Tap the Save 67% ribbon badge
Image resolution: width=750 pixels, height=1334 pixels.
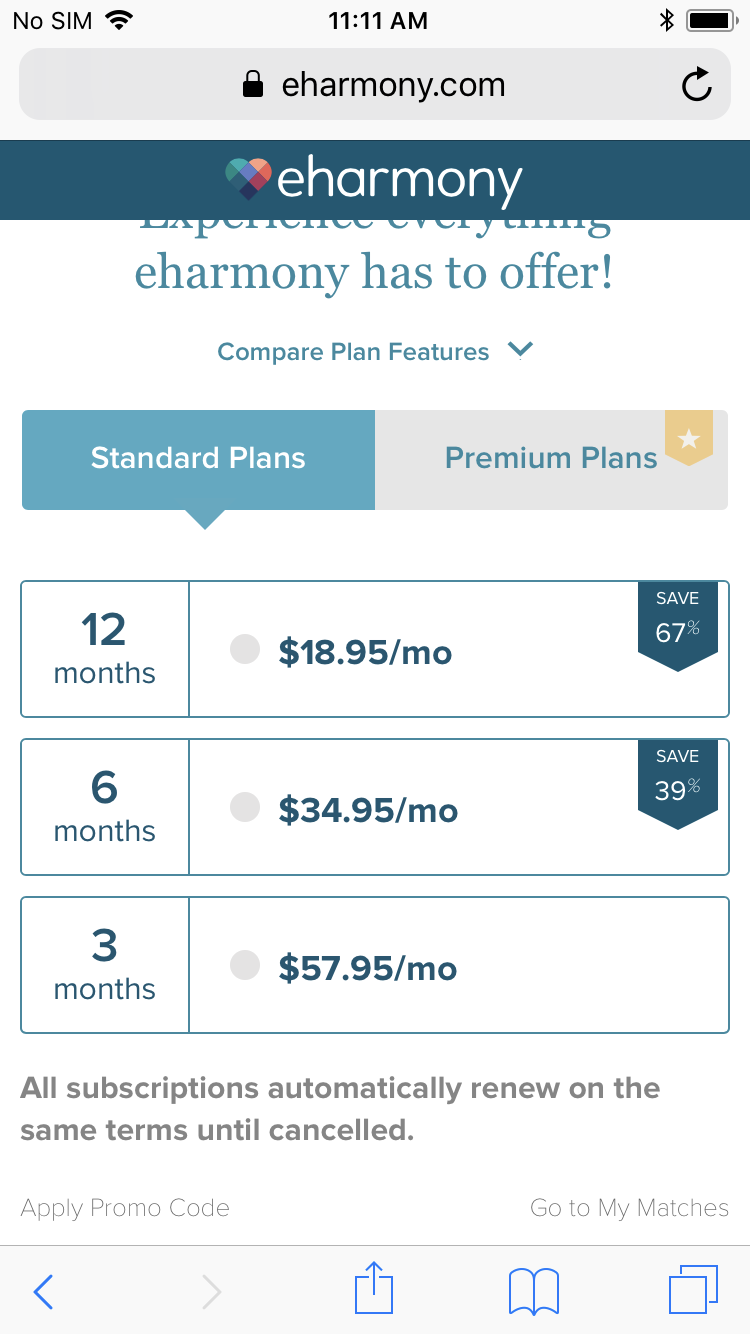pyautogui.click(x=678, y=624)
